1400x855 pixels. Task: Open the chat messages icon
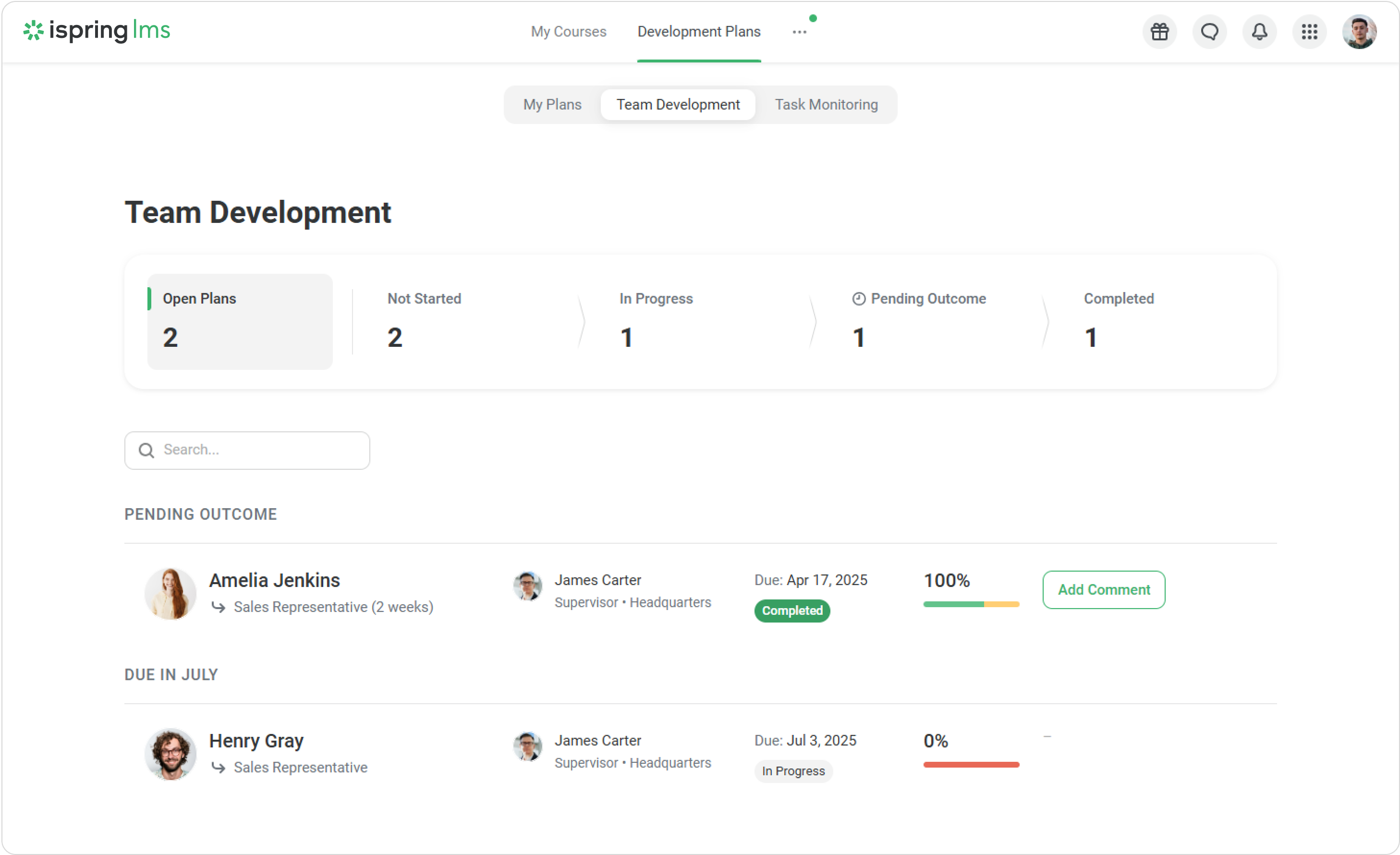click(x=1209, y=32)
